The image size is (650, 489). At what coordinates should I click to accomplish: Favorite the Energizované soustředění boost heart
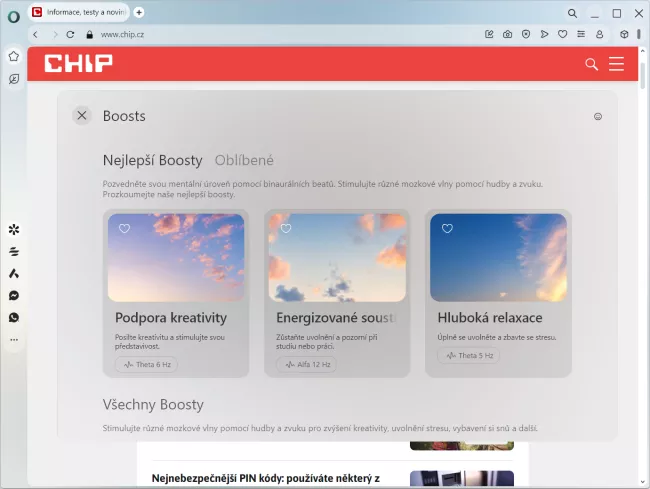pyautogui.click(x=286, y=229)
